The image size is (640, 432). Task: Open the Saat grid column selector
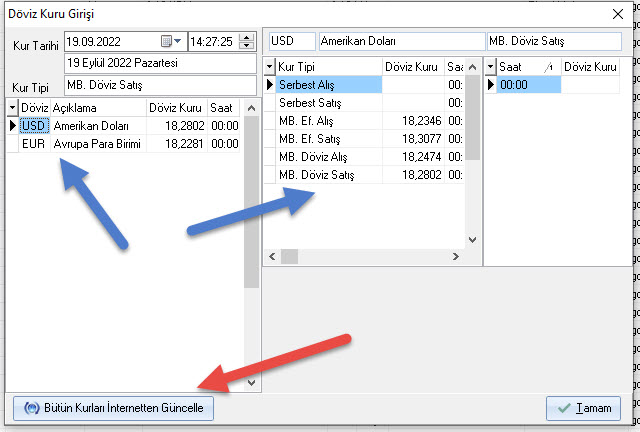(490, 66)
